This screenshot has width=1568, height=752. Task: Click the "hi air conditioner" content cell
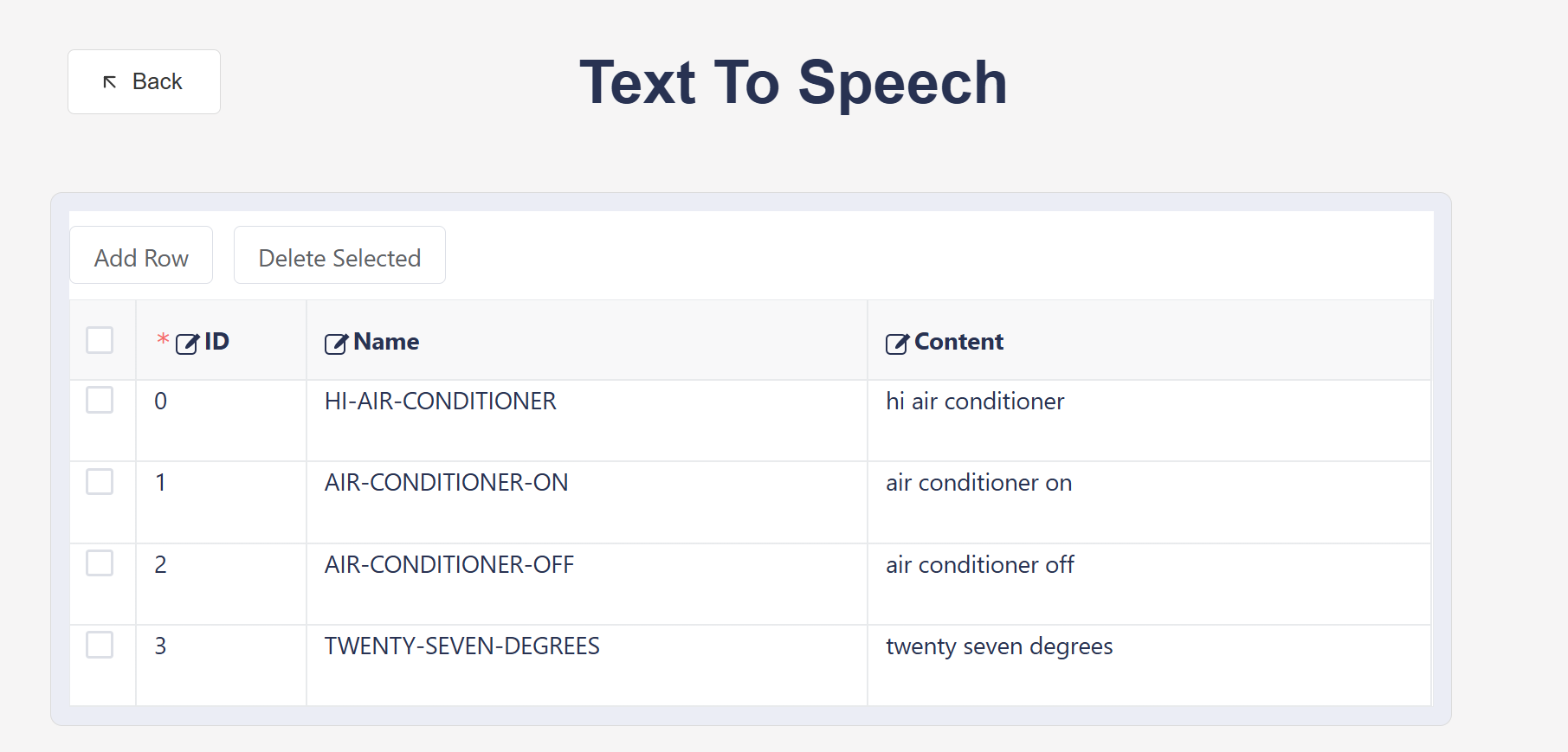974,402
